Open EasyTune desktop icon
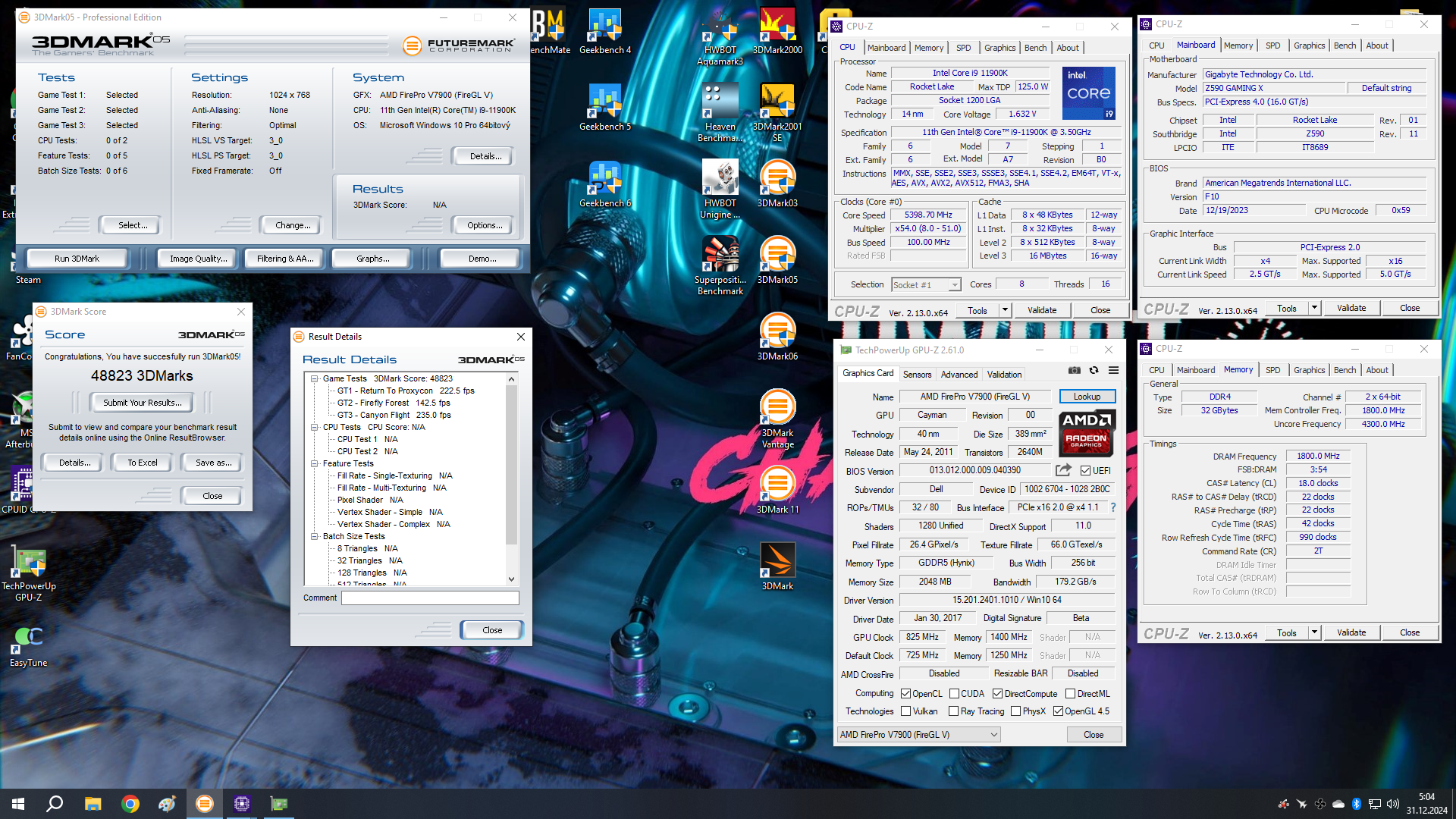Image resolution: width=1456 pixels, height=819 pixels. tap(29, 645)
